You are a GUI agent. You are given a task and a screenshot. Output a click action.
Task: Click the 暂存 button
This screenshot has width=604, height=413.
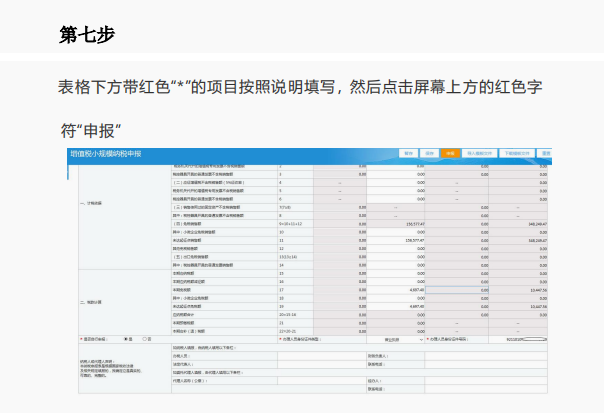(x=408, y=153)
